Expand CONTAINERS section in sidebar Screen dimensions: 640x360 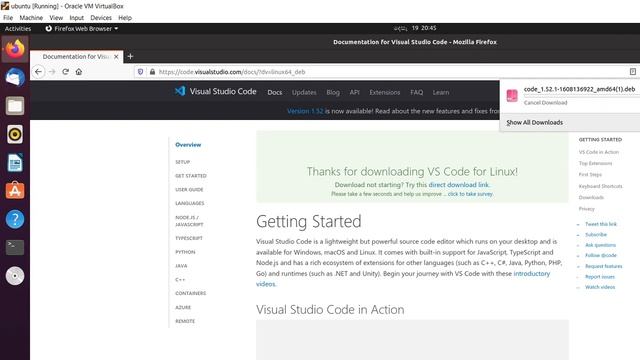point(191,293)
